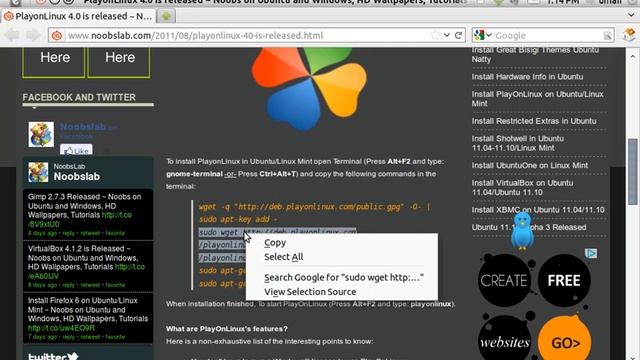This screenshot has width=640, height=360.
Task: Click the FACEBOOK AND TWITTER heading
Action: pyautogui.click(x=79, y=98)
